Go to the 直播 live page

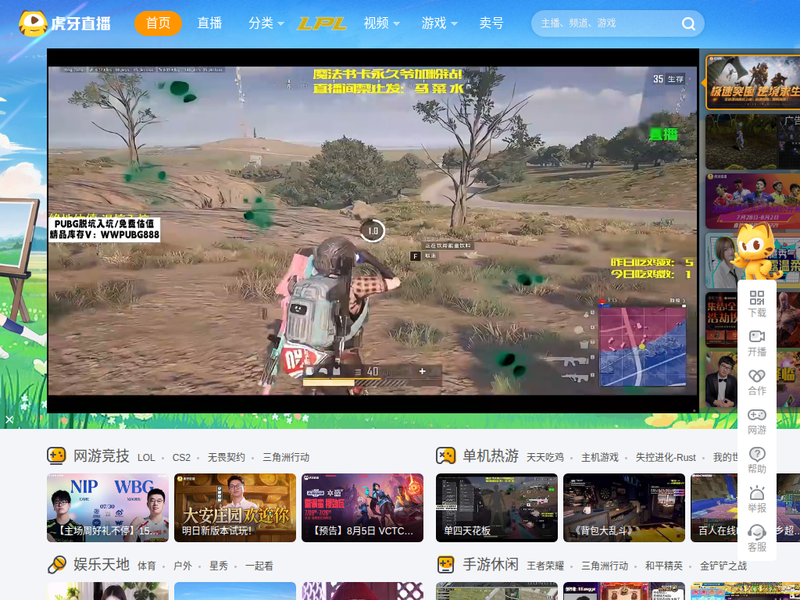[x=210, y=23]
